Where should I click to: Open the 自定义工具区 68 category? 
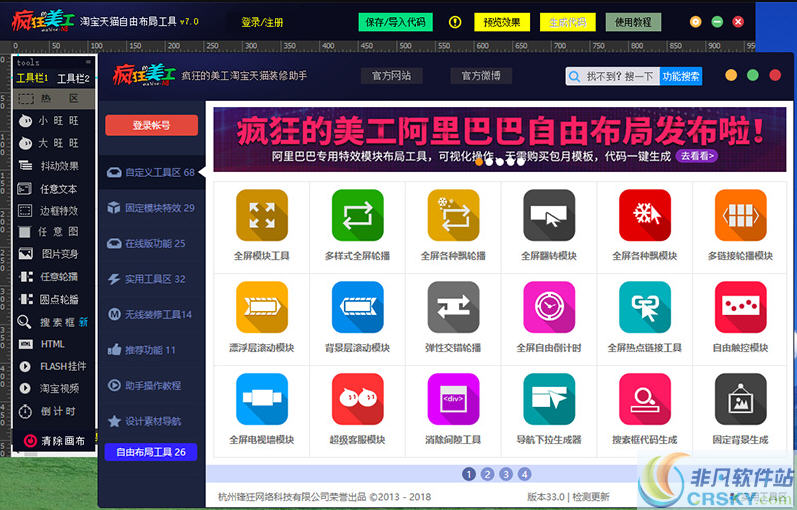(151, 172)
